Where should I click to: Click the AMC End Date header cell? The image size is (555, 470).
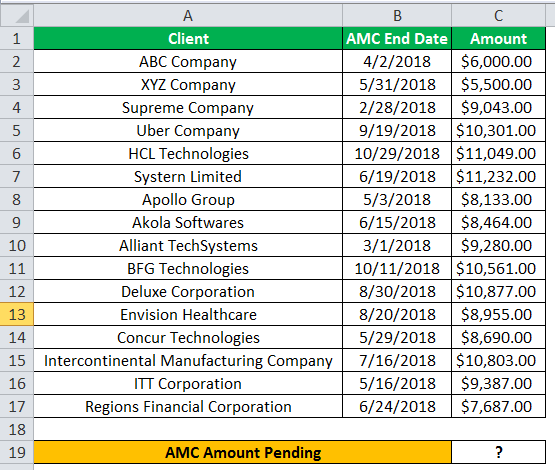coord(397,39)
